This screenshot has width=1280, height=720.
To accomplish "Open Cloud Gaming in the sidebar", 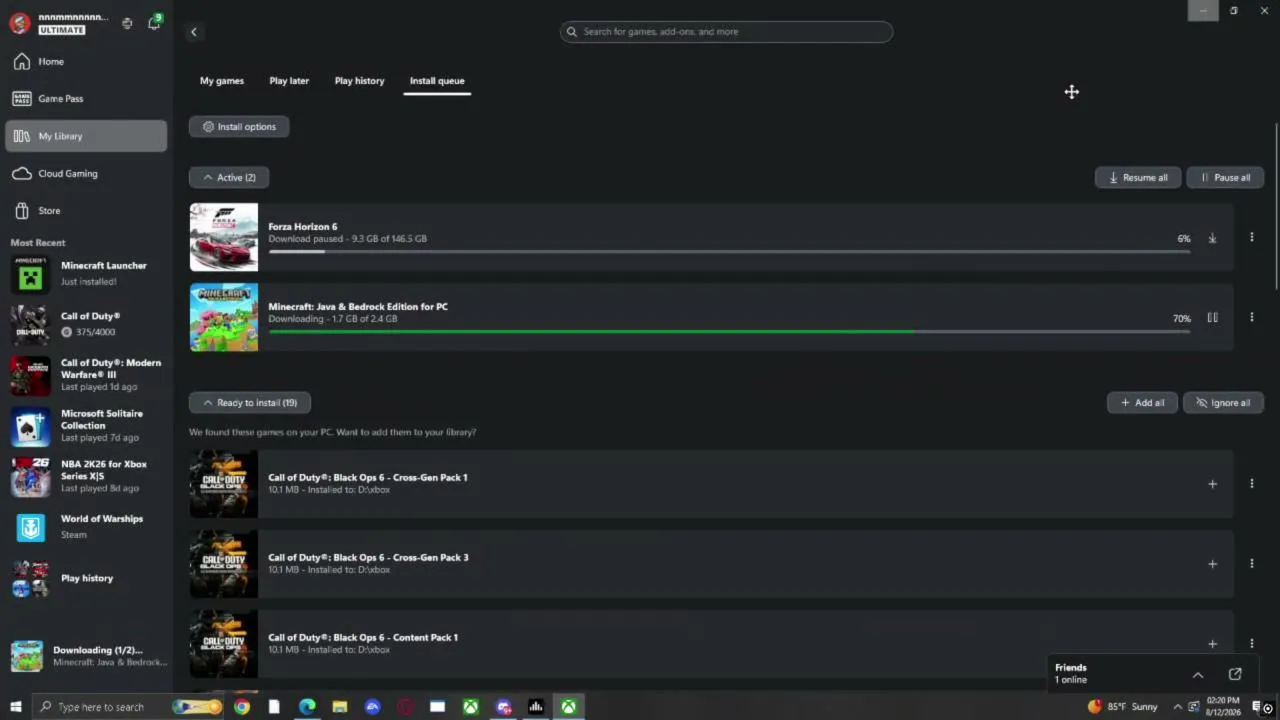I will (86, 174).
